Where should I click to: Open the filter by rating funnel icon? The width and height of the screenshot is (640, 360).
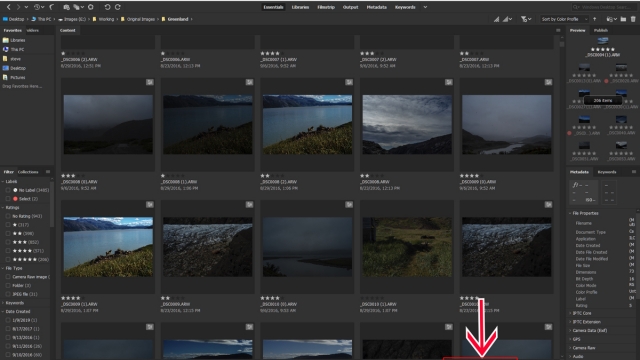(526, 19)
